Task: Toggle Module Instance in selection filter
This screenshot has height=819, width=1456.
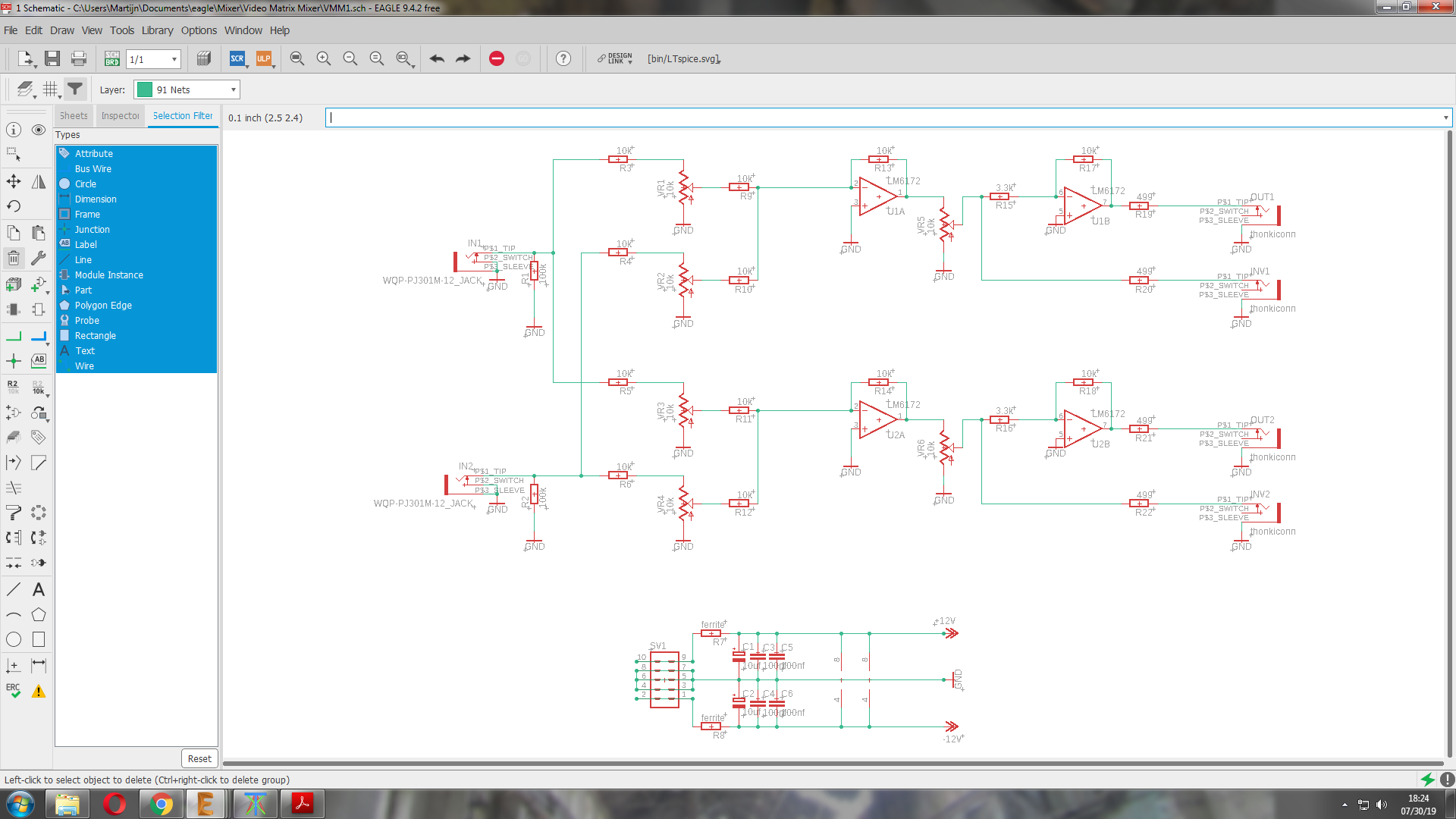Action: pyautogui.click(x=136, y=275)
